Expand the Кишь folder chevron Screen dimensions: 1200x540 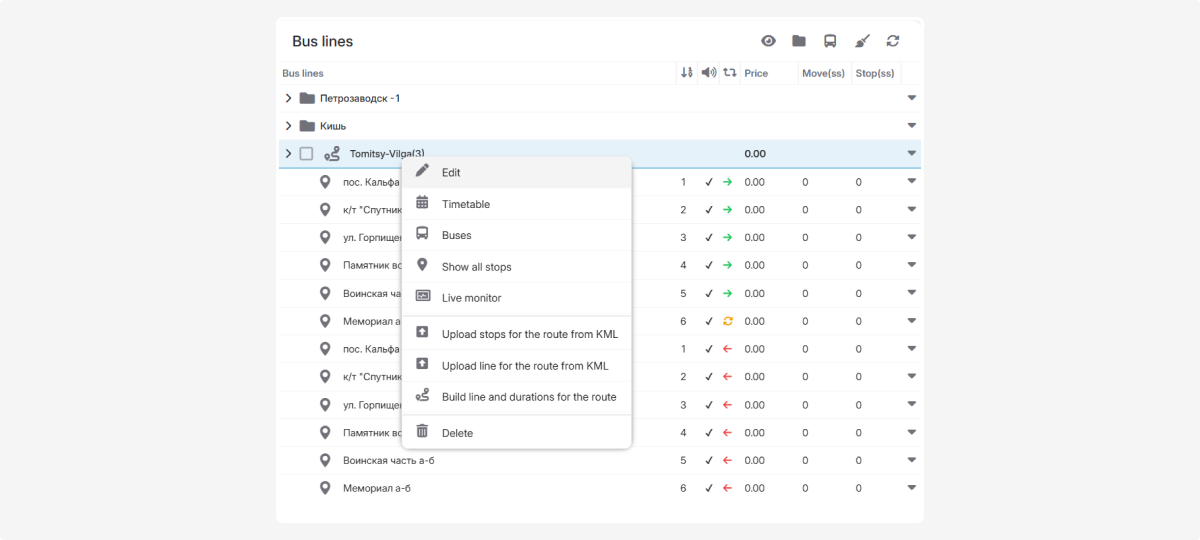pos(288,126)
